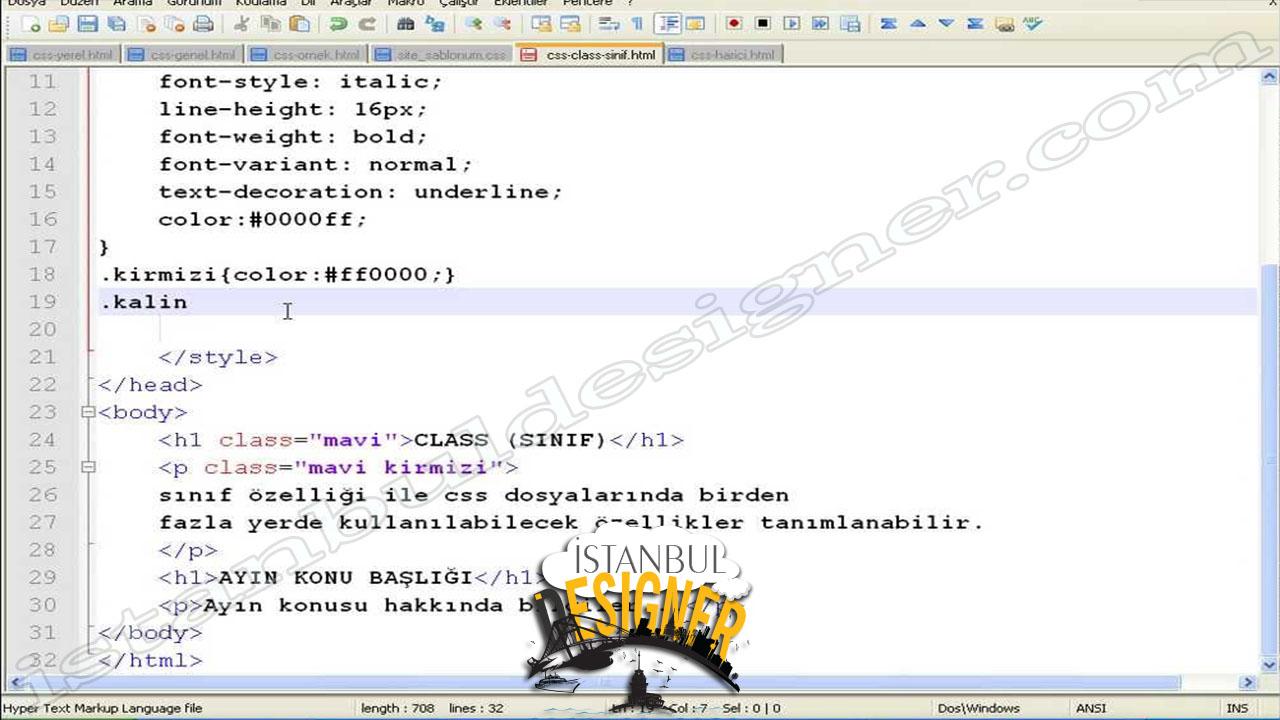
Task: Open the user defined language icon
Action: 694,23
